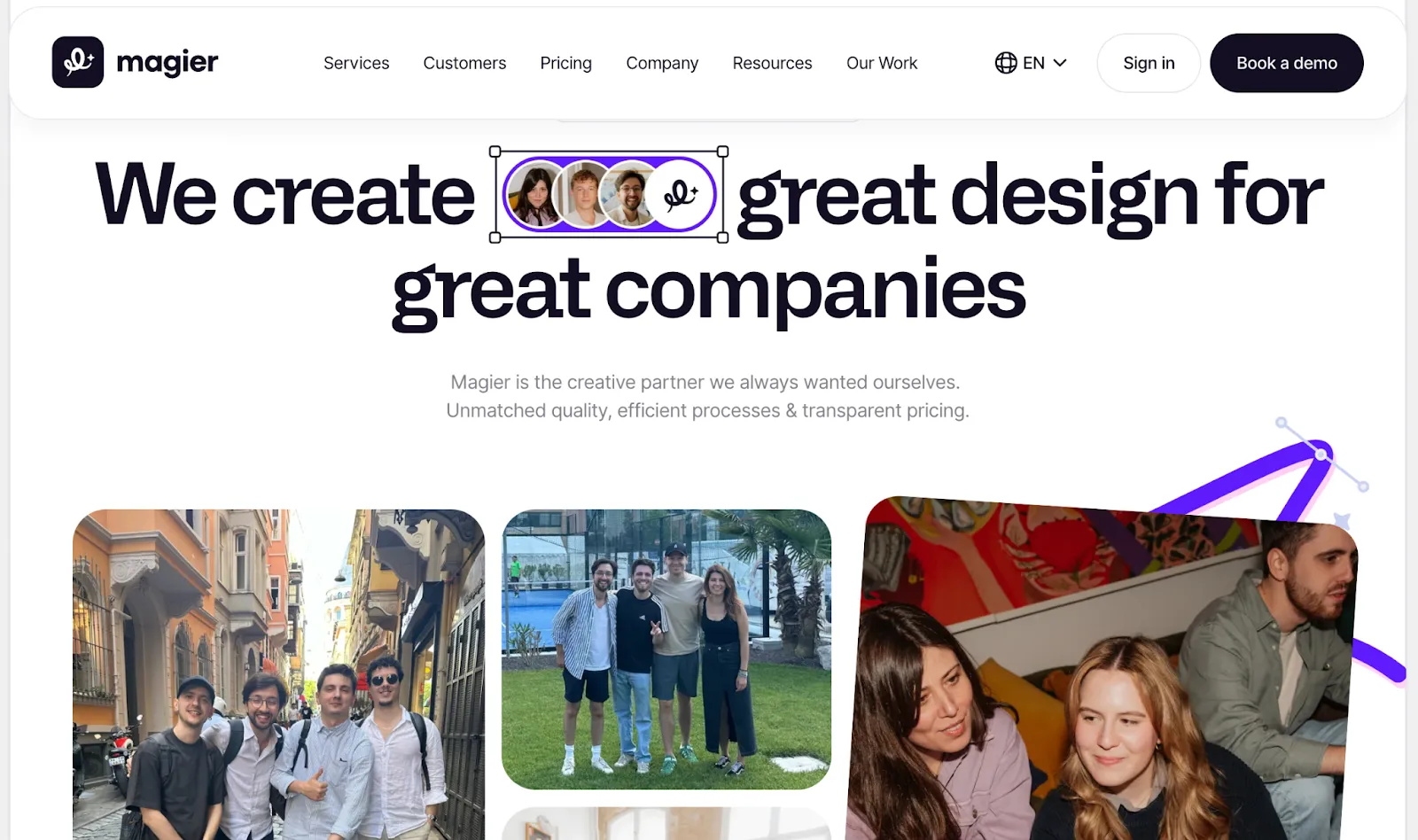1418x840 pixels.
Task: Click the Sign in button
Action: pyautogui.click(x=1149, y=63)
